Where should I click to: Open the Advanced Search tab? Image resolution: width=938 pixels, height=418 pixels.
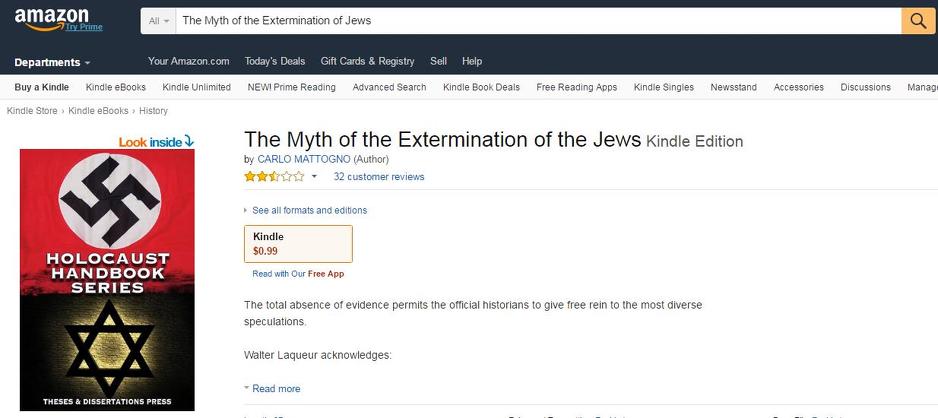click(x=389, y=87)
